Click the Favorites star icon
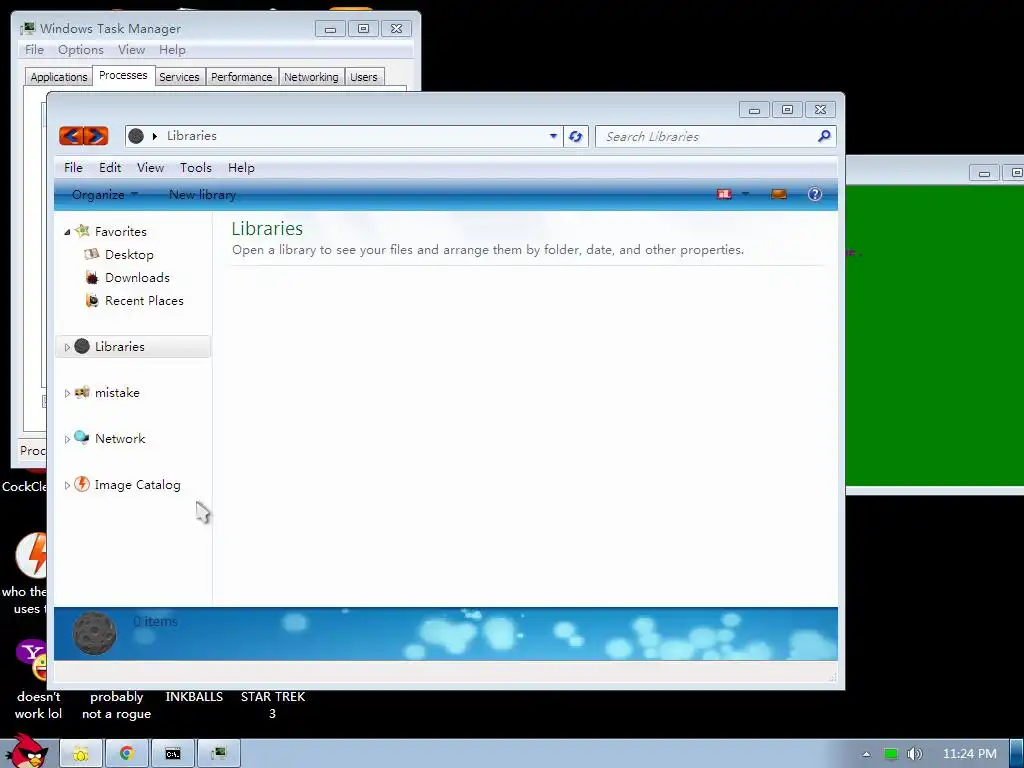Screen dimensions: 1024x768 82,231
